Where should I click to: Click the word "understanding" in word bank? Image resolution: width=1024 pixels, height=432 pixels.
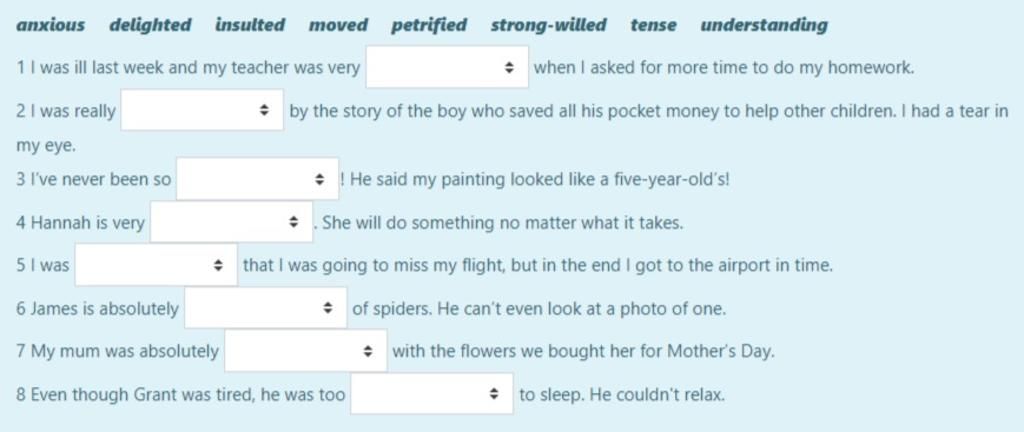tap(763, 25)
